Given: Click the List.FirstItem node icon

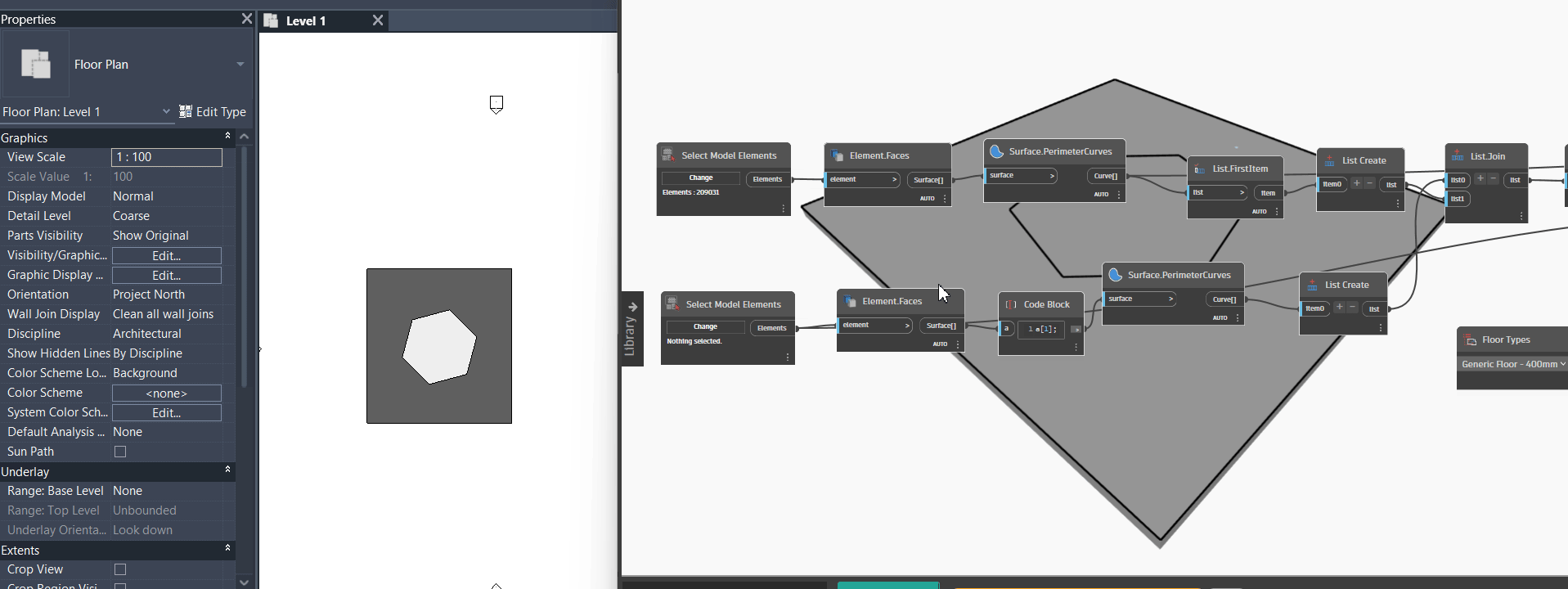Looking at the screenshot, I should [1200, 169].
